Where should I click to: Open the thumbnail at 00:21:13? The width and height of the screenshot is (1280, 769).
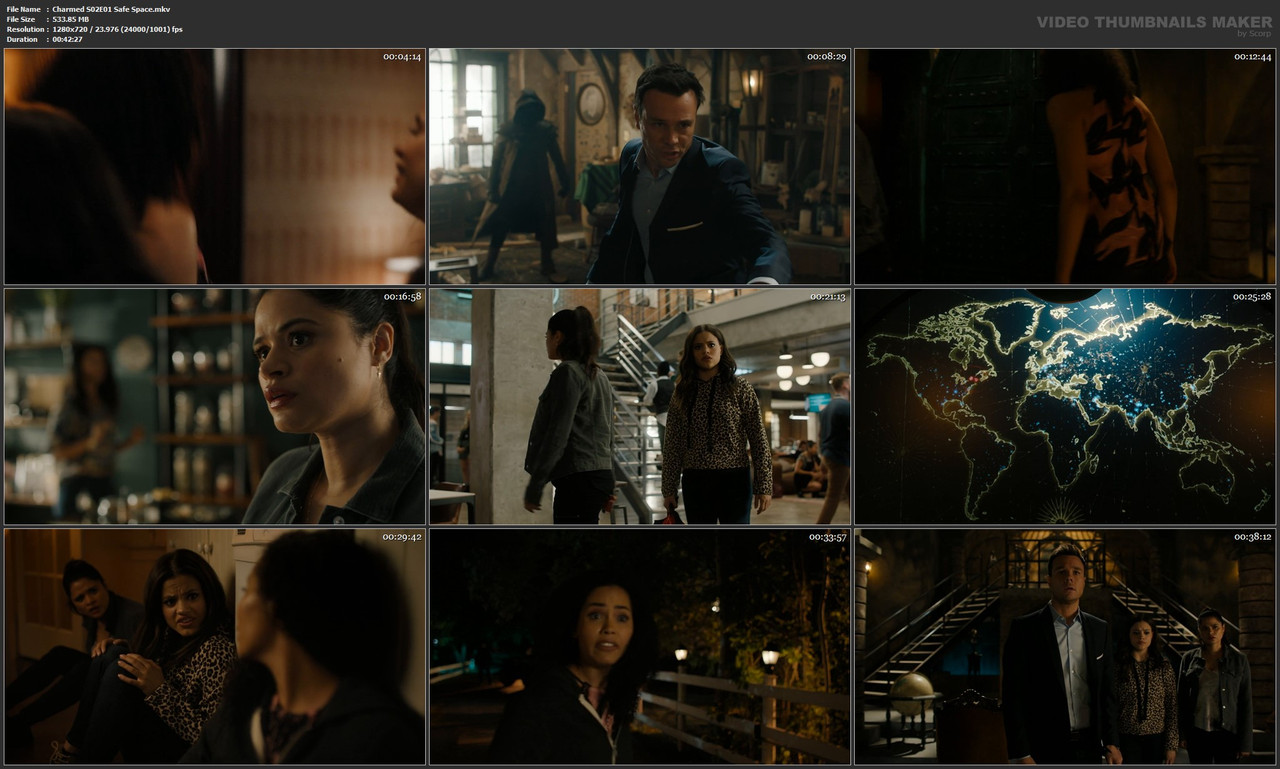click(x=640, y=407)
